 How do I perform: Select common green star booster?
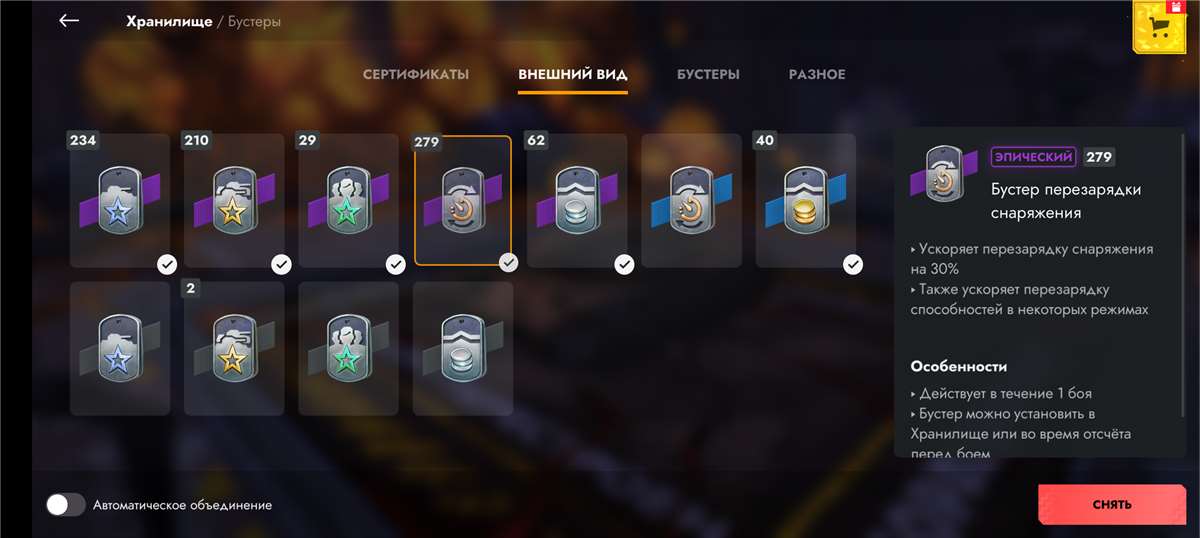click(x=348, y=348)
